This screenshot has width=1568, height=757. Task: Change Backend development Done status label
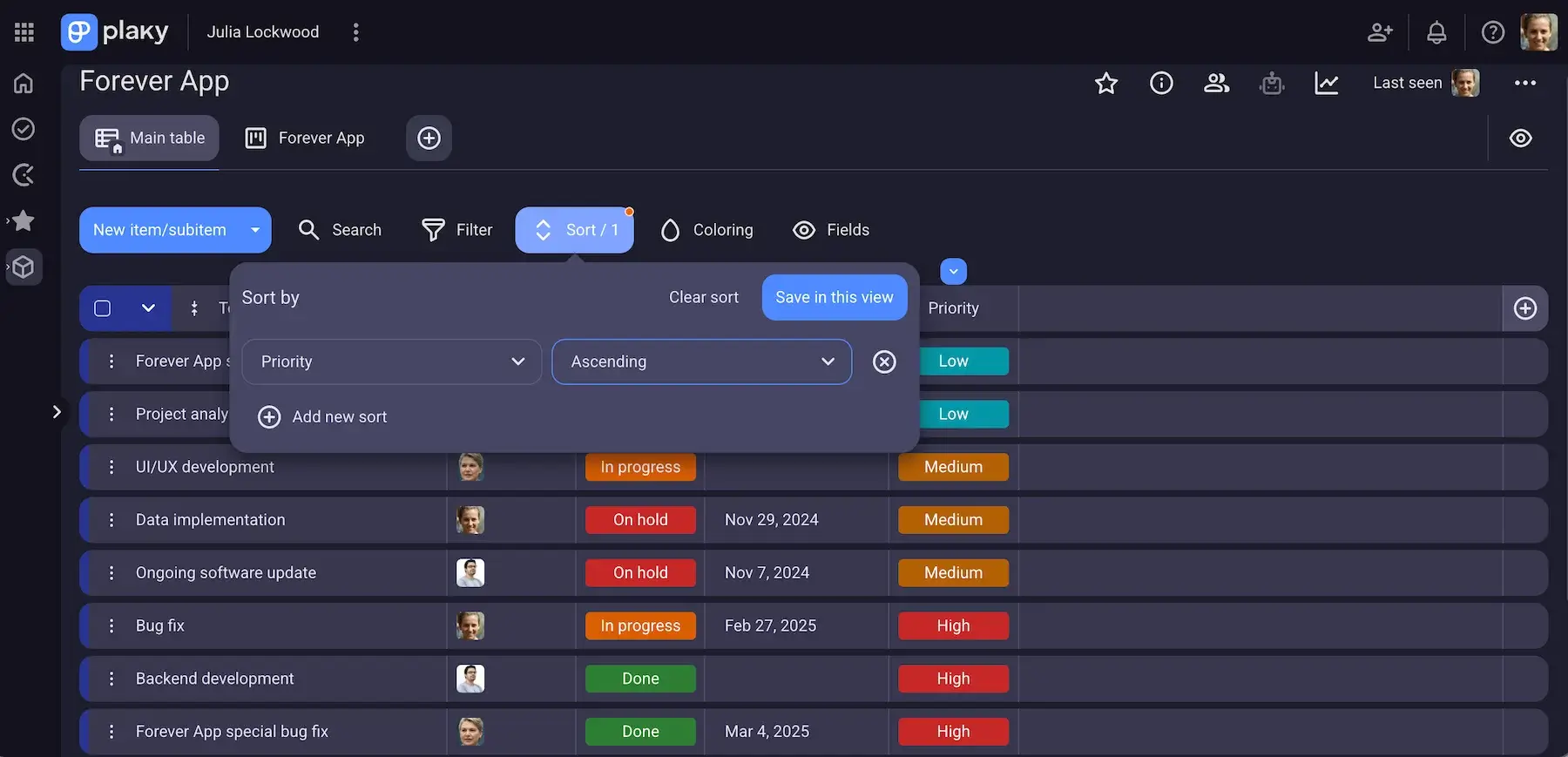point(640,679)
